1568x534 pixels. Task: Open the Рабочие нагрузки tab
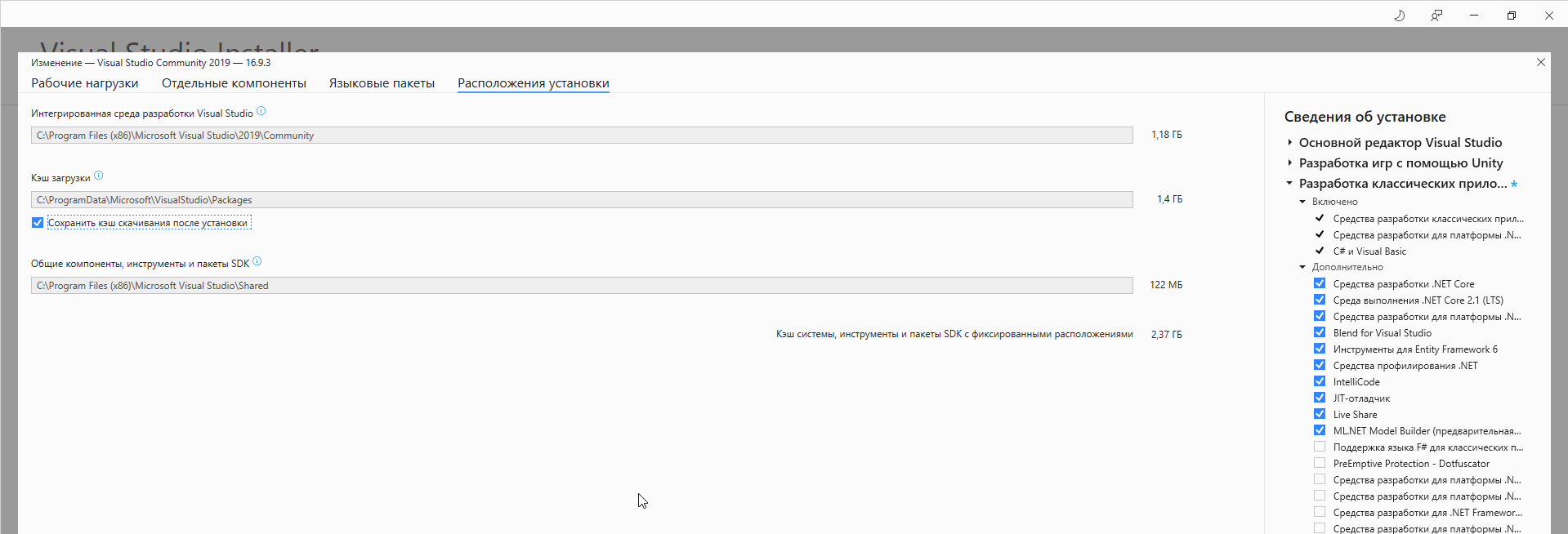click(85, 83)
